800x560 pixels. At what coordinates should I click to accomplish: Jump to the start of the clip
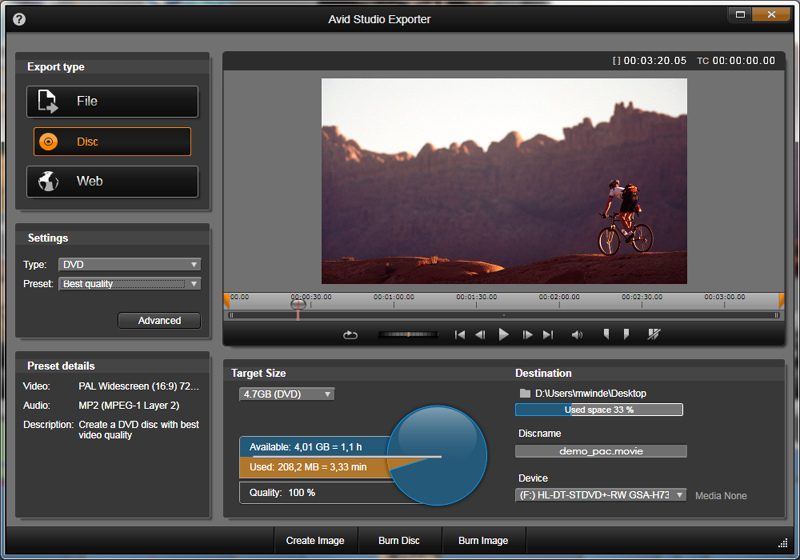point(460,335)
